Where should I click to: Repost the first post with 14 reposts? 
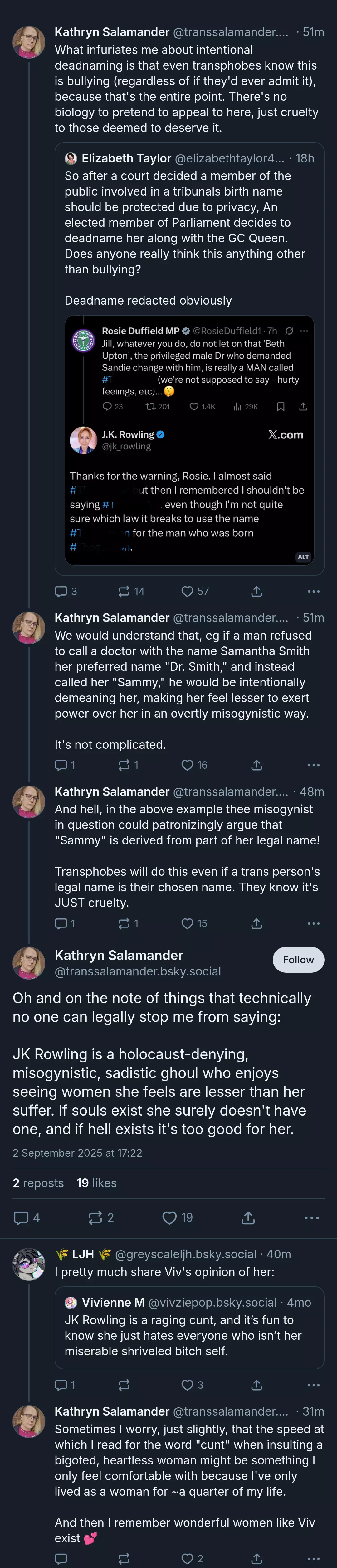coord(131,591)
